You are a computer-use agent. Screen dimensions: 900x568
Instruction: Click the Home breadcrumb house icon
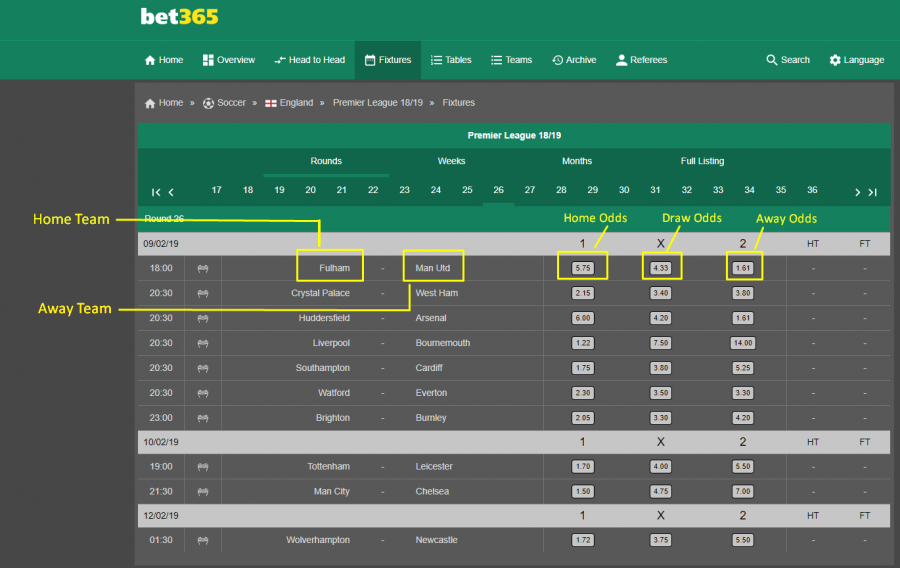tap(150, 103)
